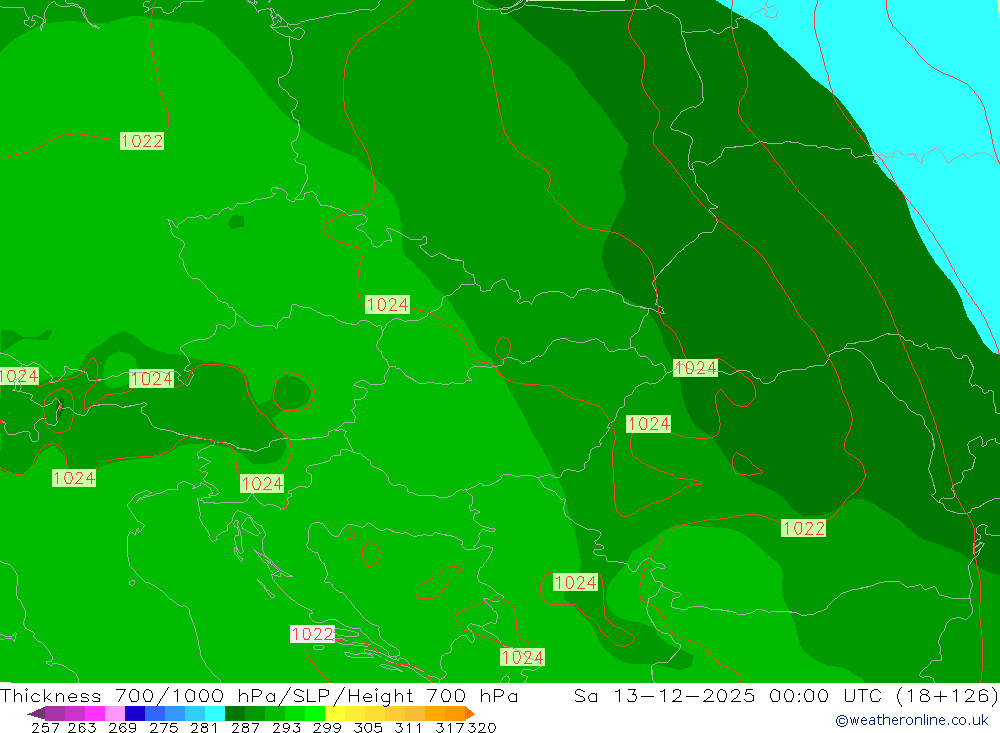This screenshot has height=733, width=1000.
Task: Click the legend value 257
Action: [45, 728]
